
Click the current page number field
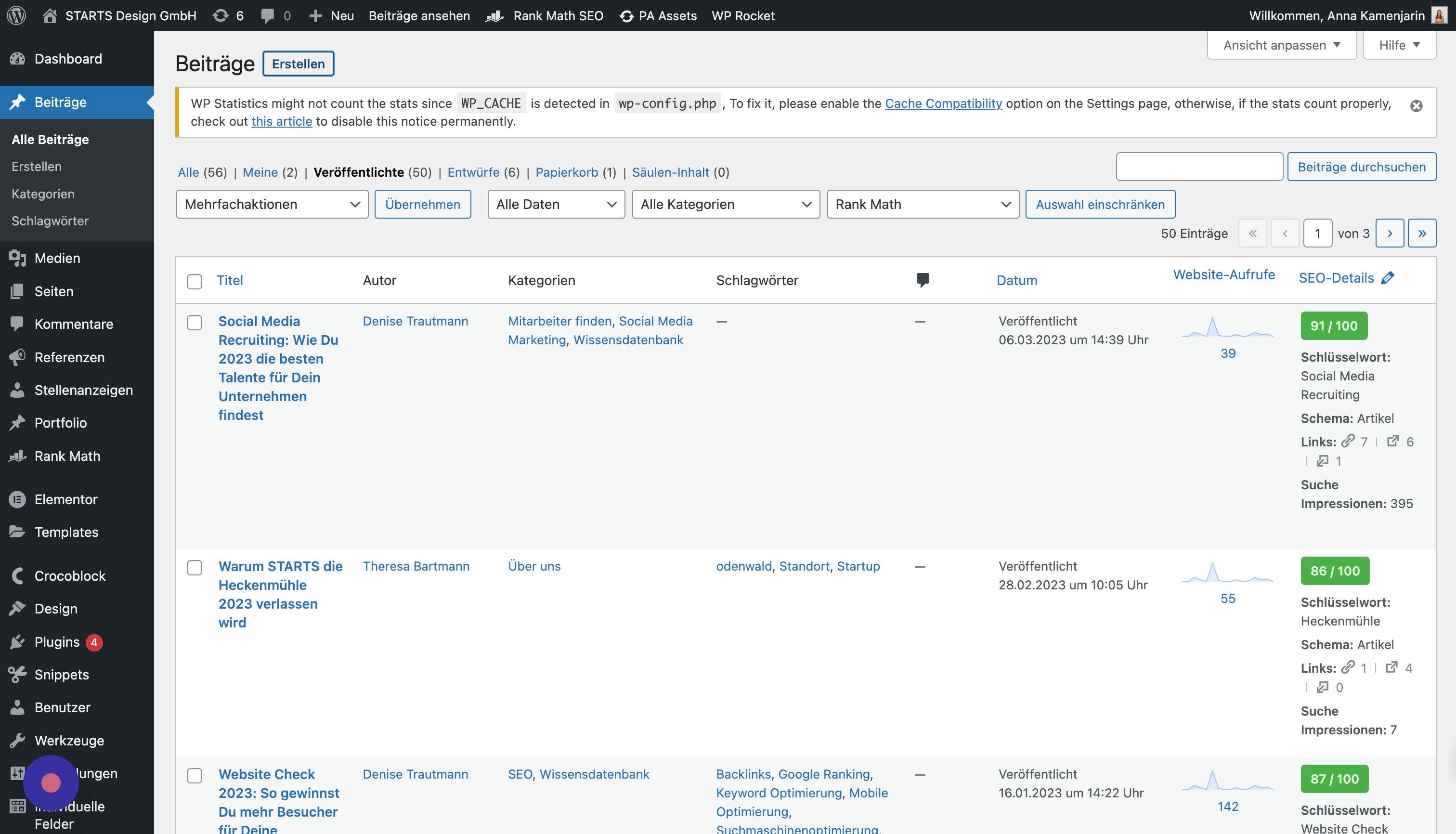[x=1317, y=233]
